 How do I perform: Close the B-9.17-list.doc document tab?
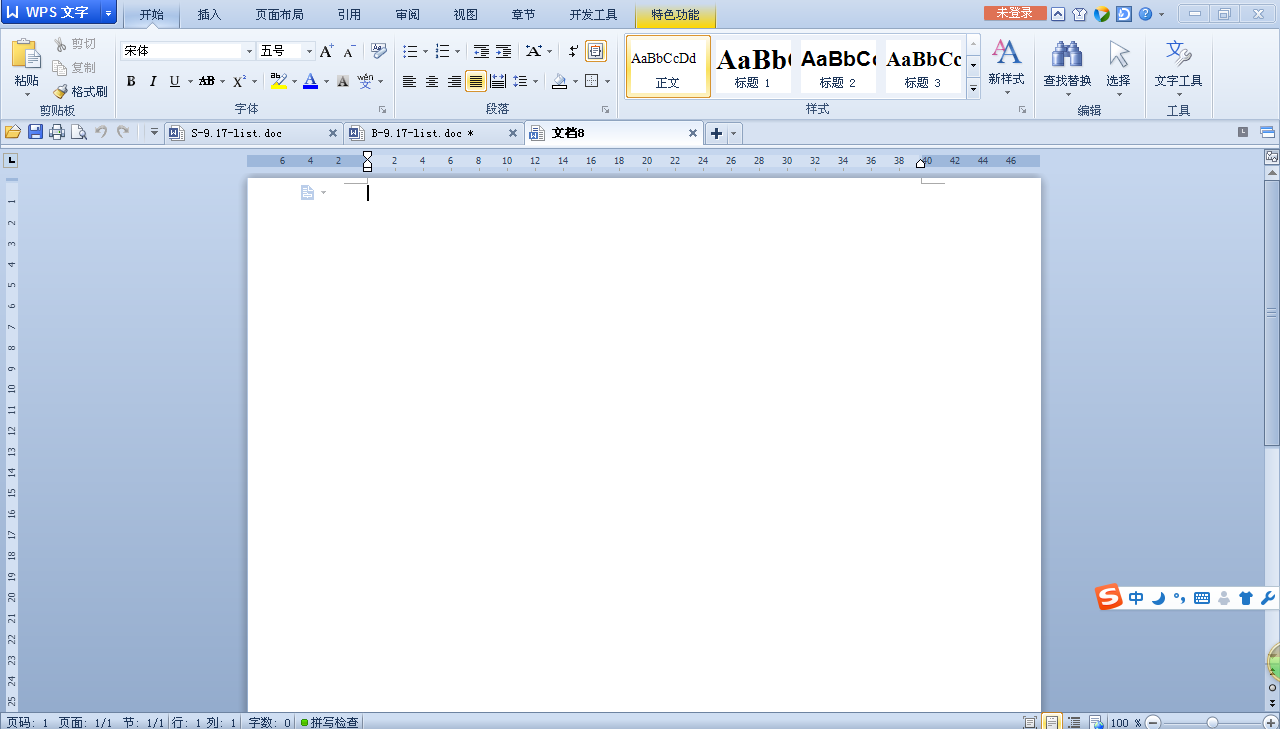click(513, 132)
